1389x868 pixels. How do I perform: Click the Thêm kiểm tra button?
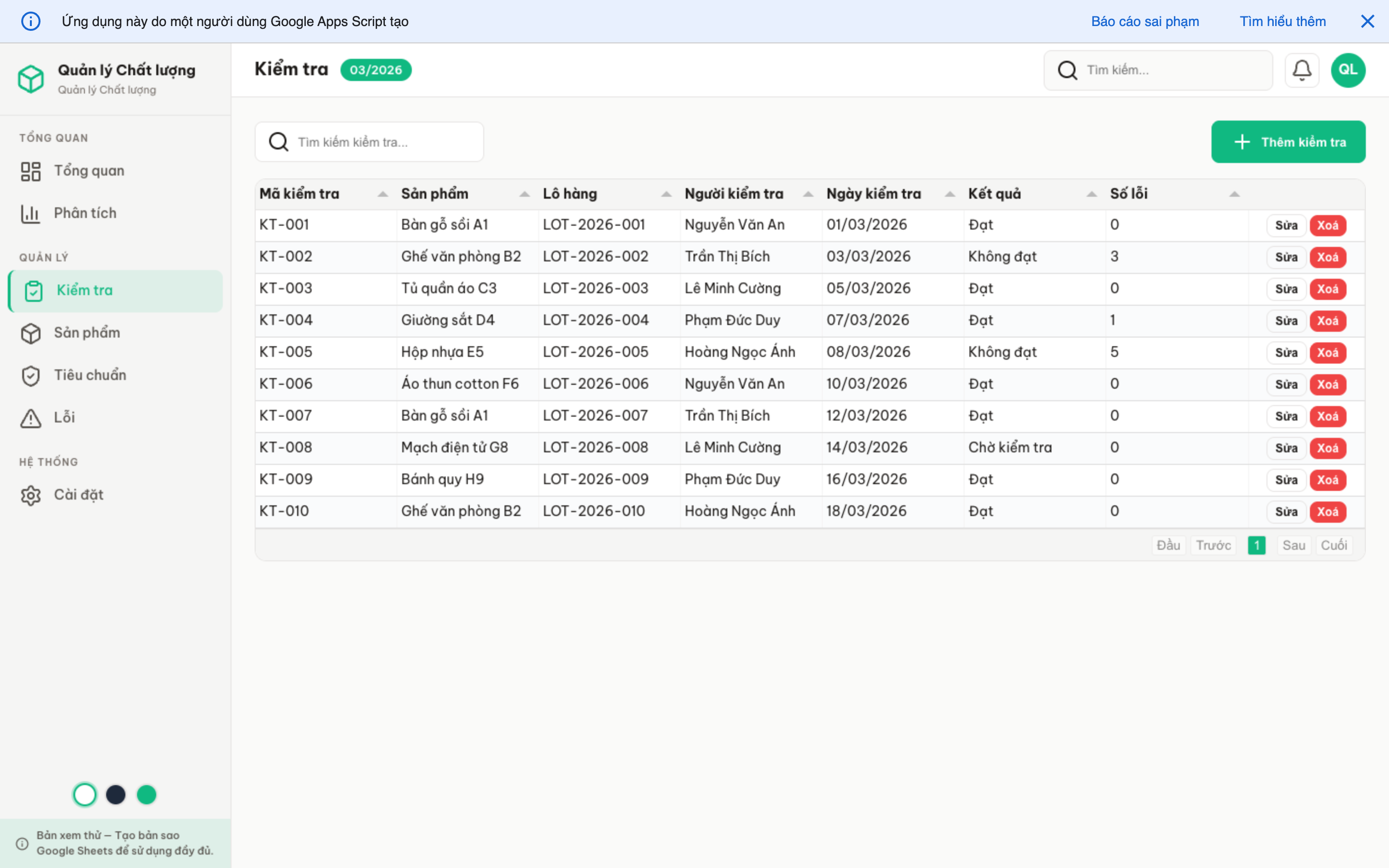(1289, 141)
